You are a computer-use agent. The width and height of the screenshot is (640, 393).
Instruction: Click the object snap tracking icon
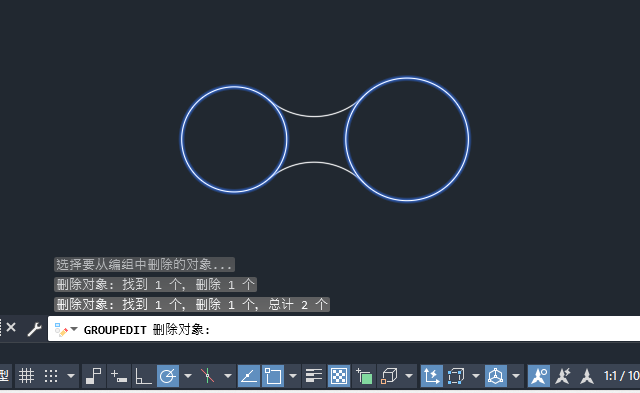click(x=249, y=375)
